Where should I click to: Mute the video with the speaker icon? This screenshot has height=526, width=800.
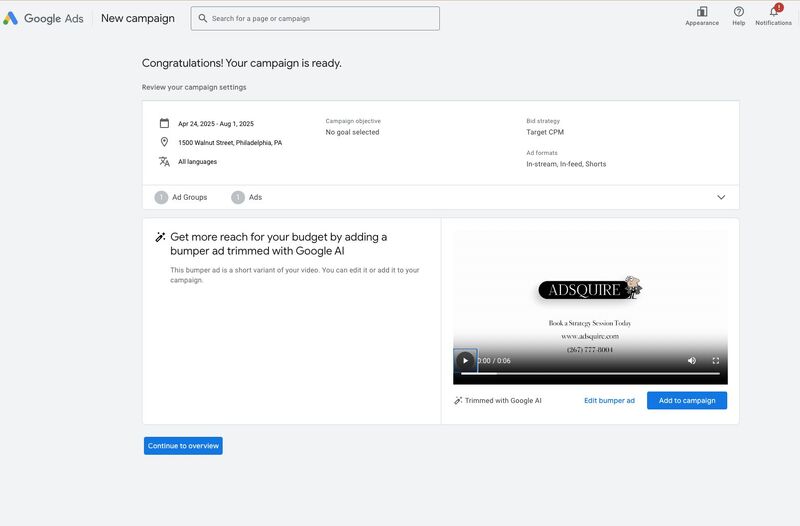pos(691,361)
